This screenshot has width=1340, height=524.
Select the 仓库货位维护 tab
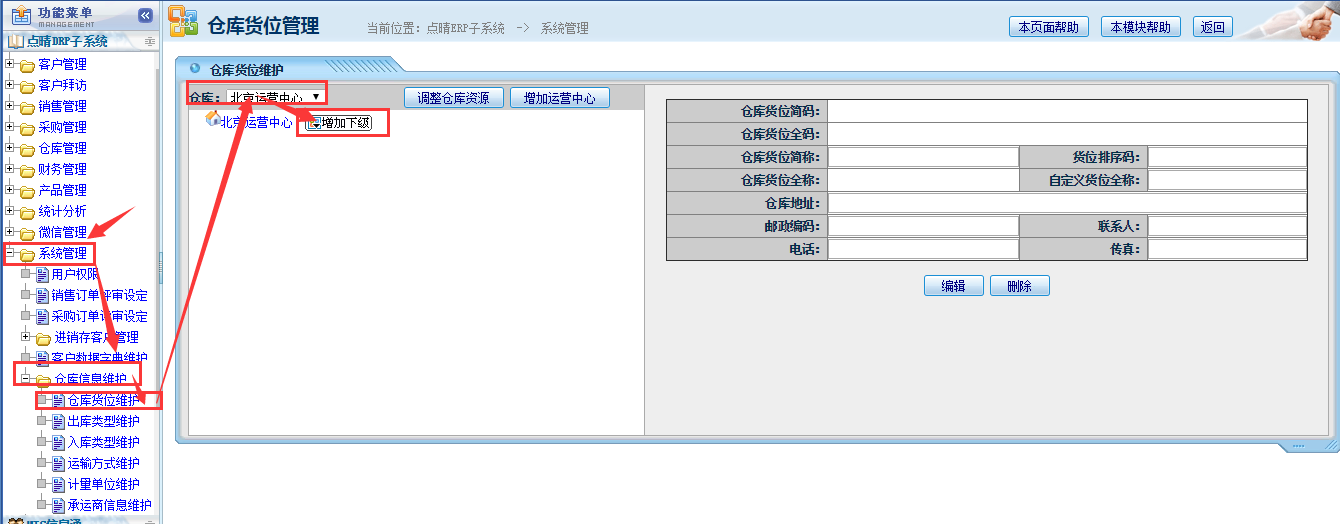click(246, 70)
